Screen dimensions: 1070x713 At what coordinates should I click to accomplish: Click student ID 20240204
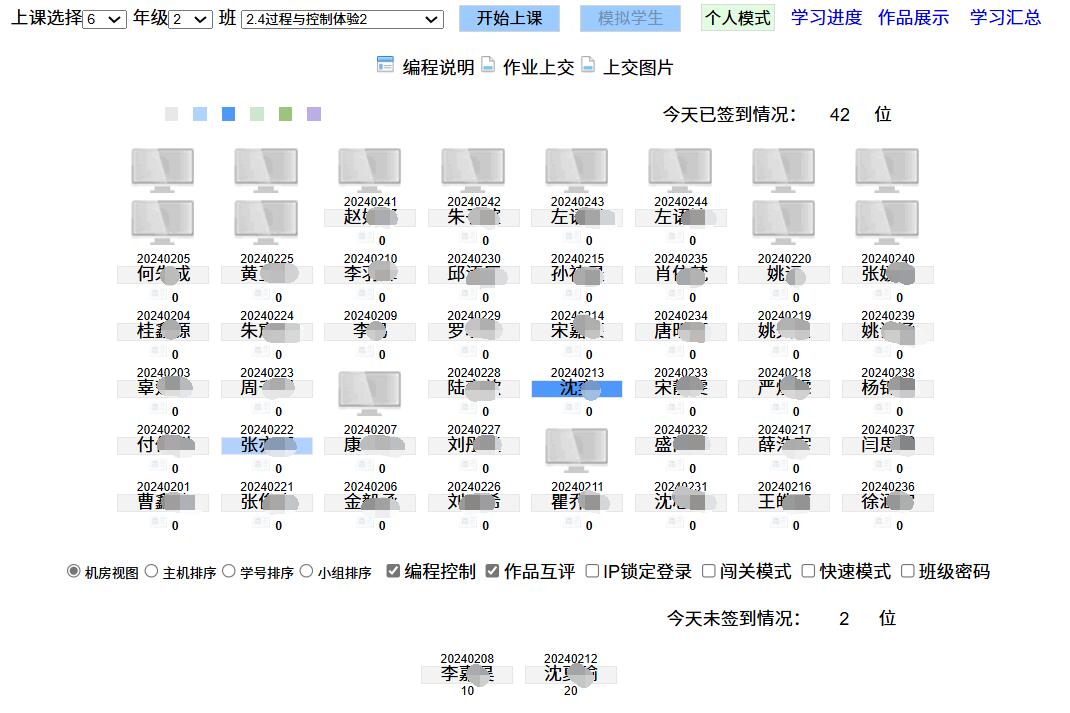pyautogui.click(x=163, y=316)
